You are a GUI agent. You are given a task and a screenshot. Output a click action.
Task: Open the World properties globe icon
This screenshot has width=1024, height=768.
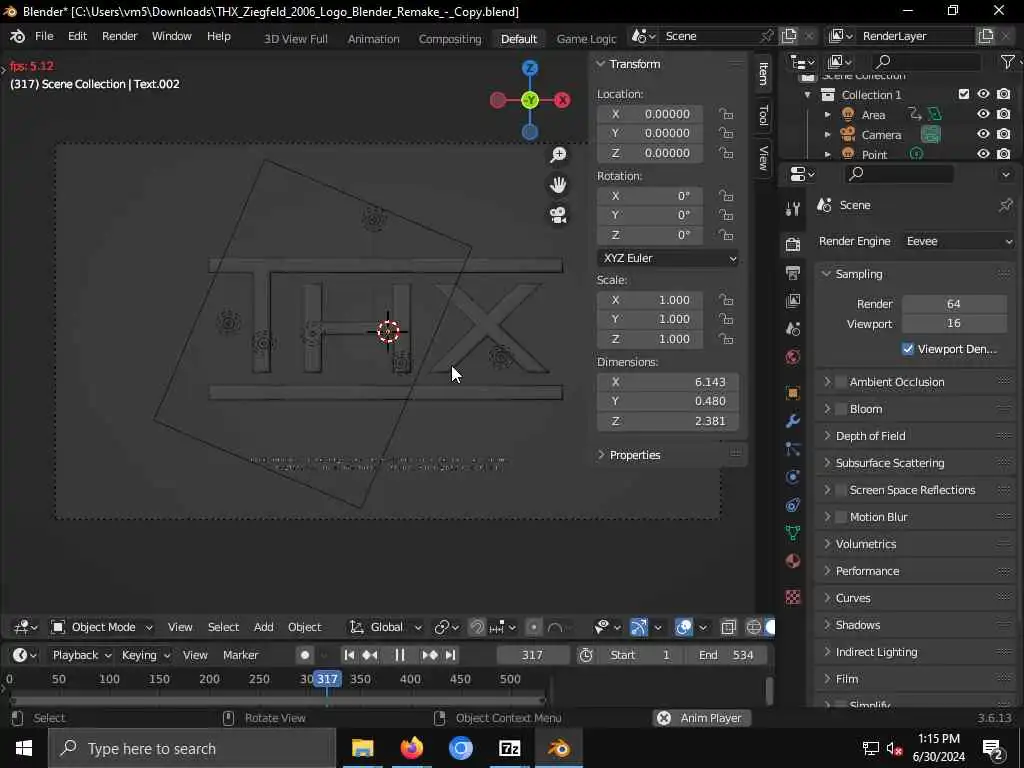click(793, 357)
